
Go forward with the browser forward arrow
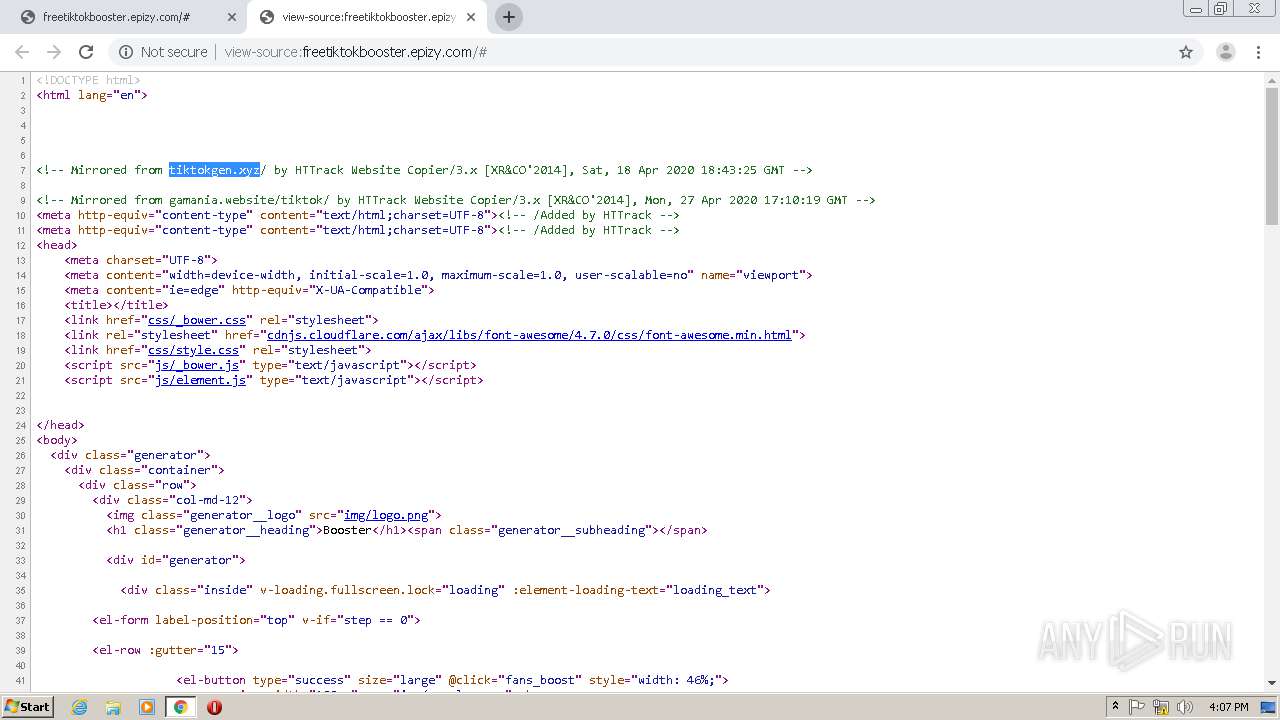click(x=54, y=52)
